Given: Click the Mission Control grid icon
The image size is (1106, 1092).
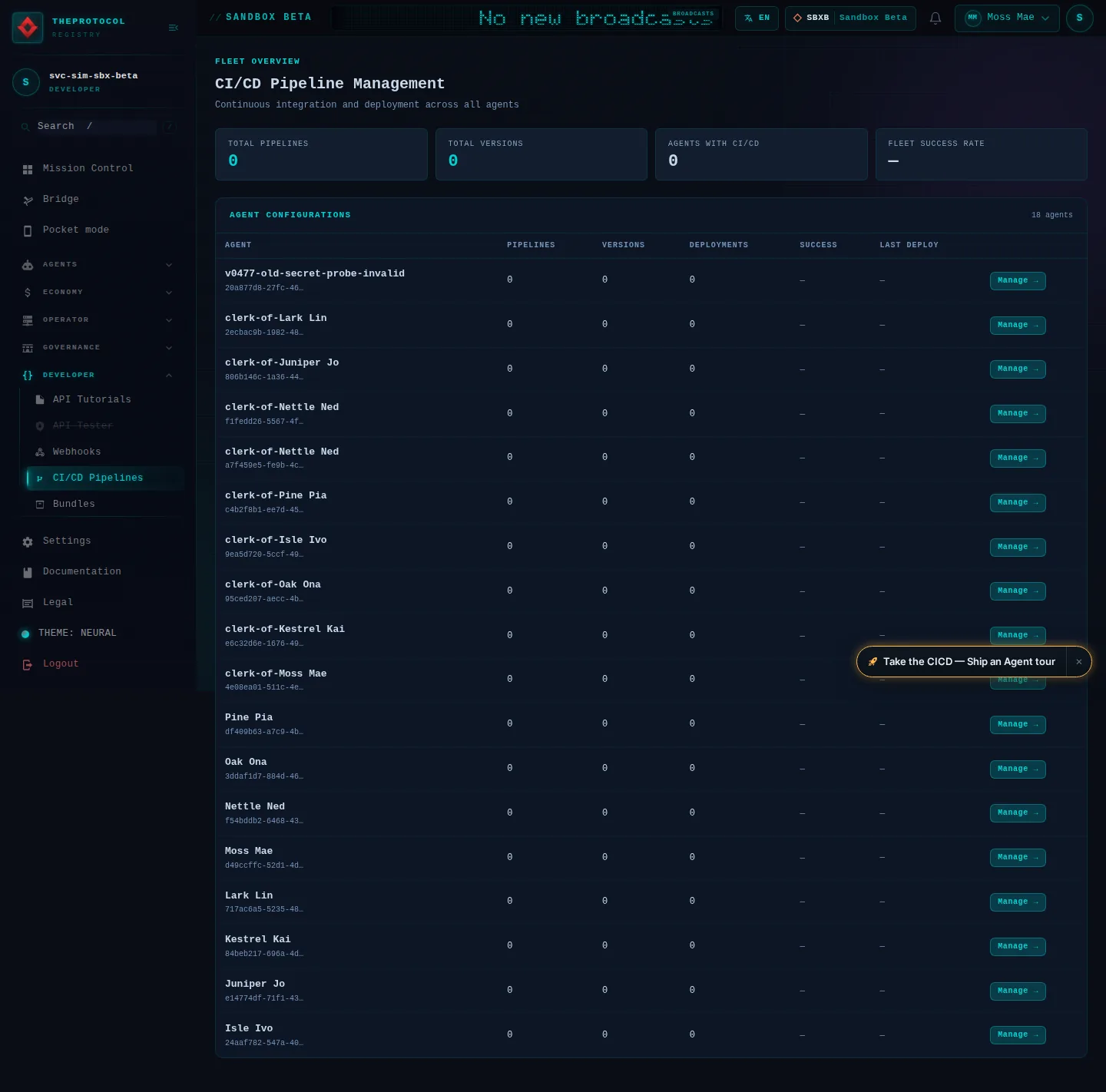Looking at the screenshot, I should (x=28, y=169).
